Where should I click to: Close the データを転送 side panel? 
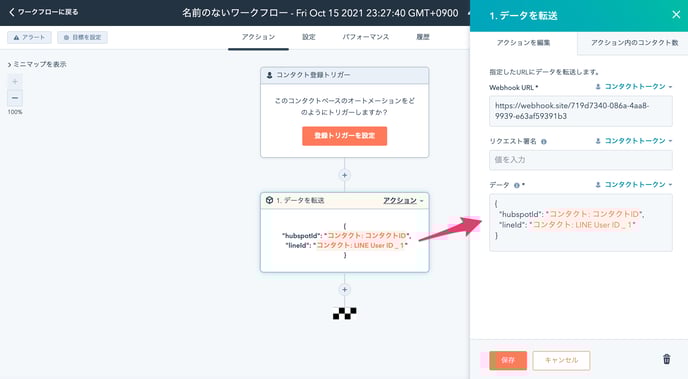point(676,15)
